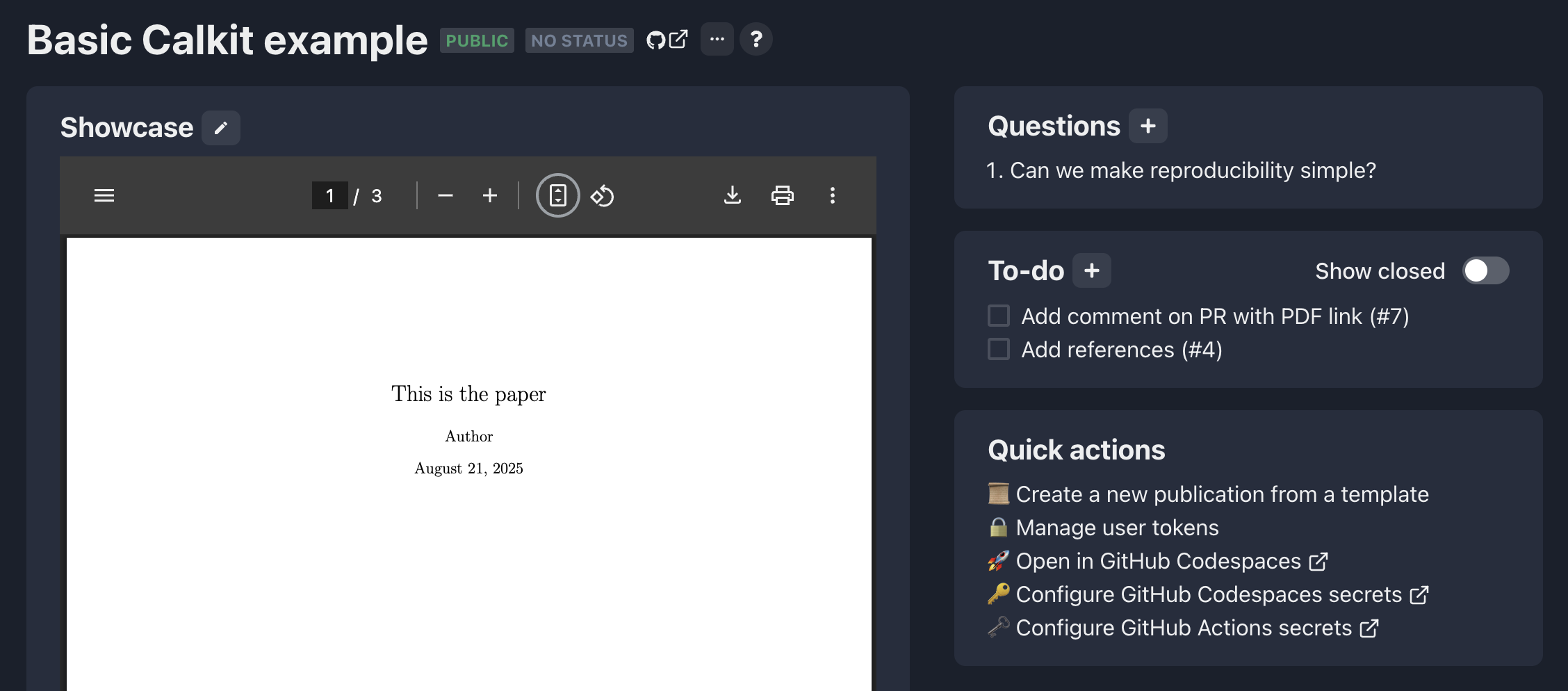The height and width of the screenshot is (691, 1568).
Task: Zoom out the PDF with minus icon
Action: coord(446,195)
